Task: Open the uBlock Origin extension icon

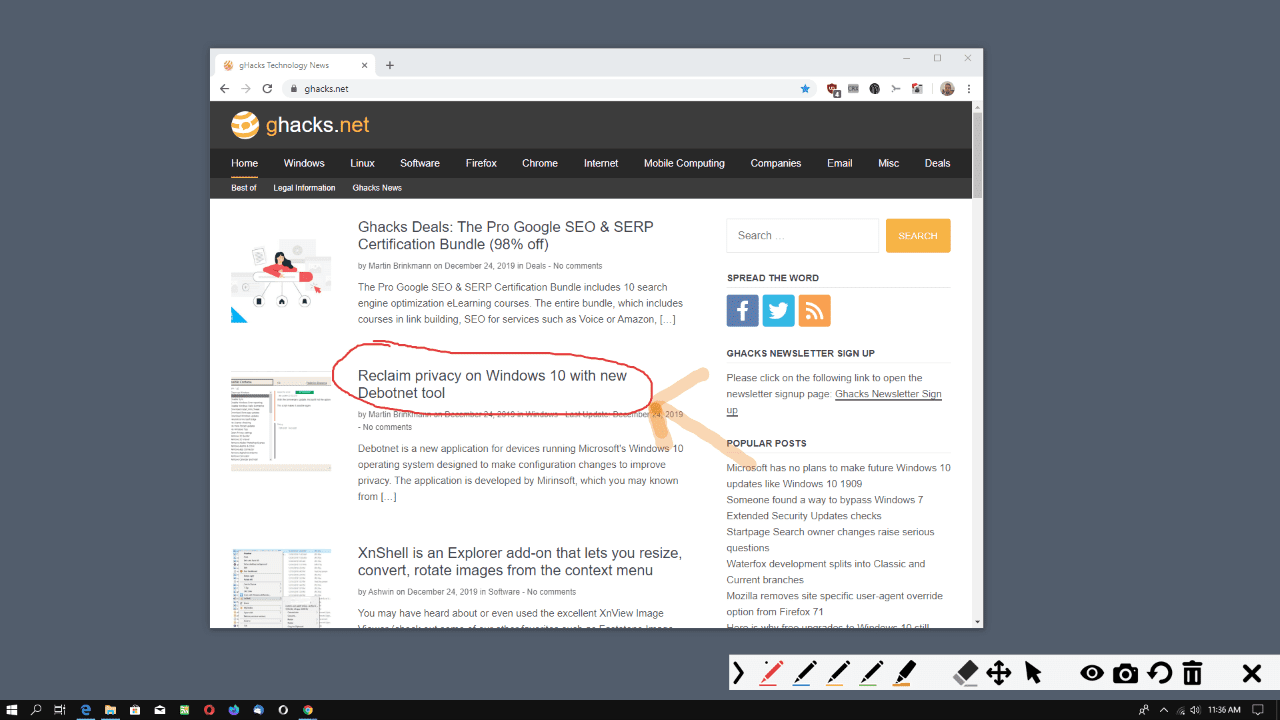Action: 833,89
